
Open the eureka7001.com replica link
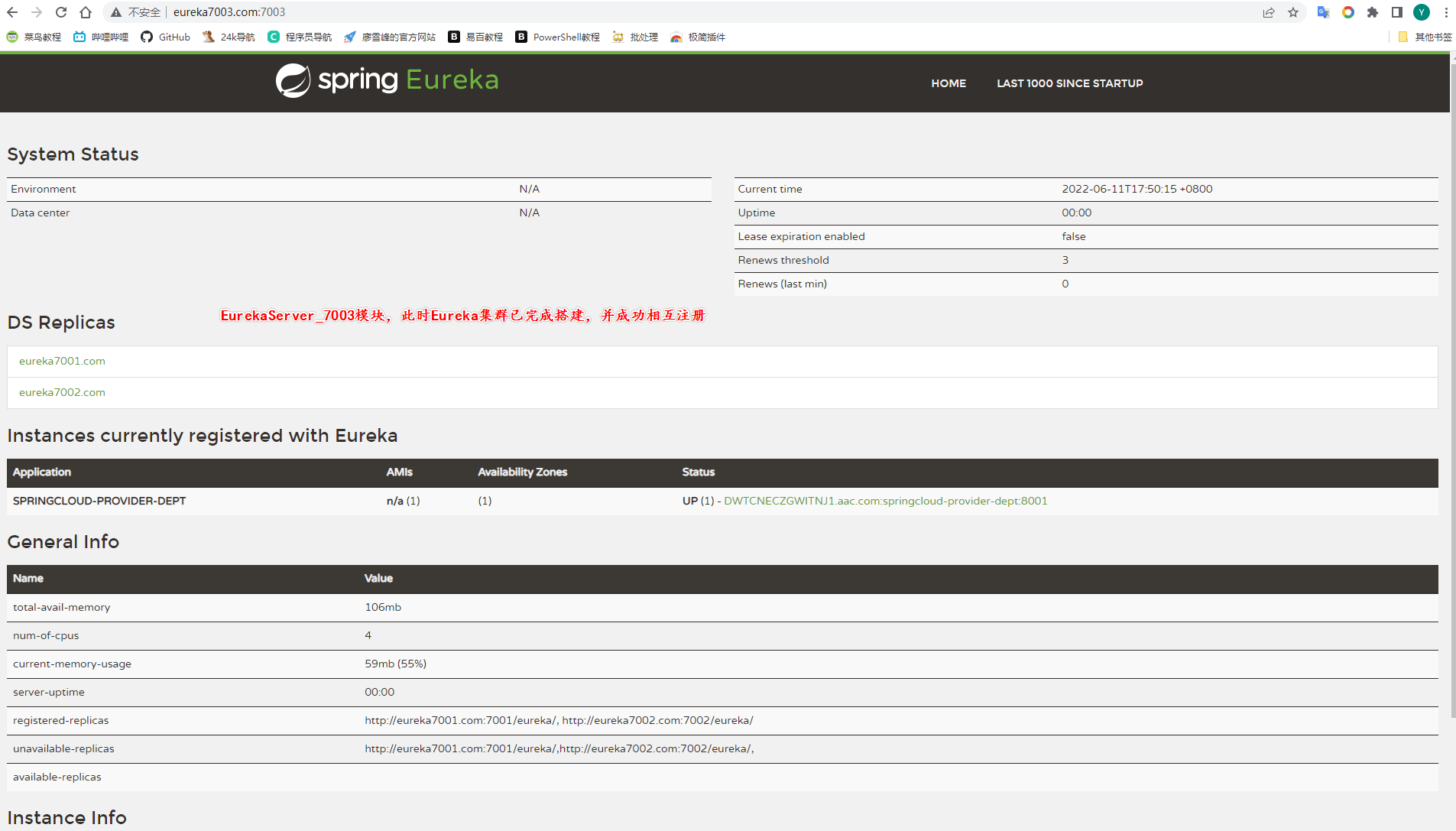coord(62,361)
